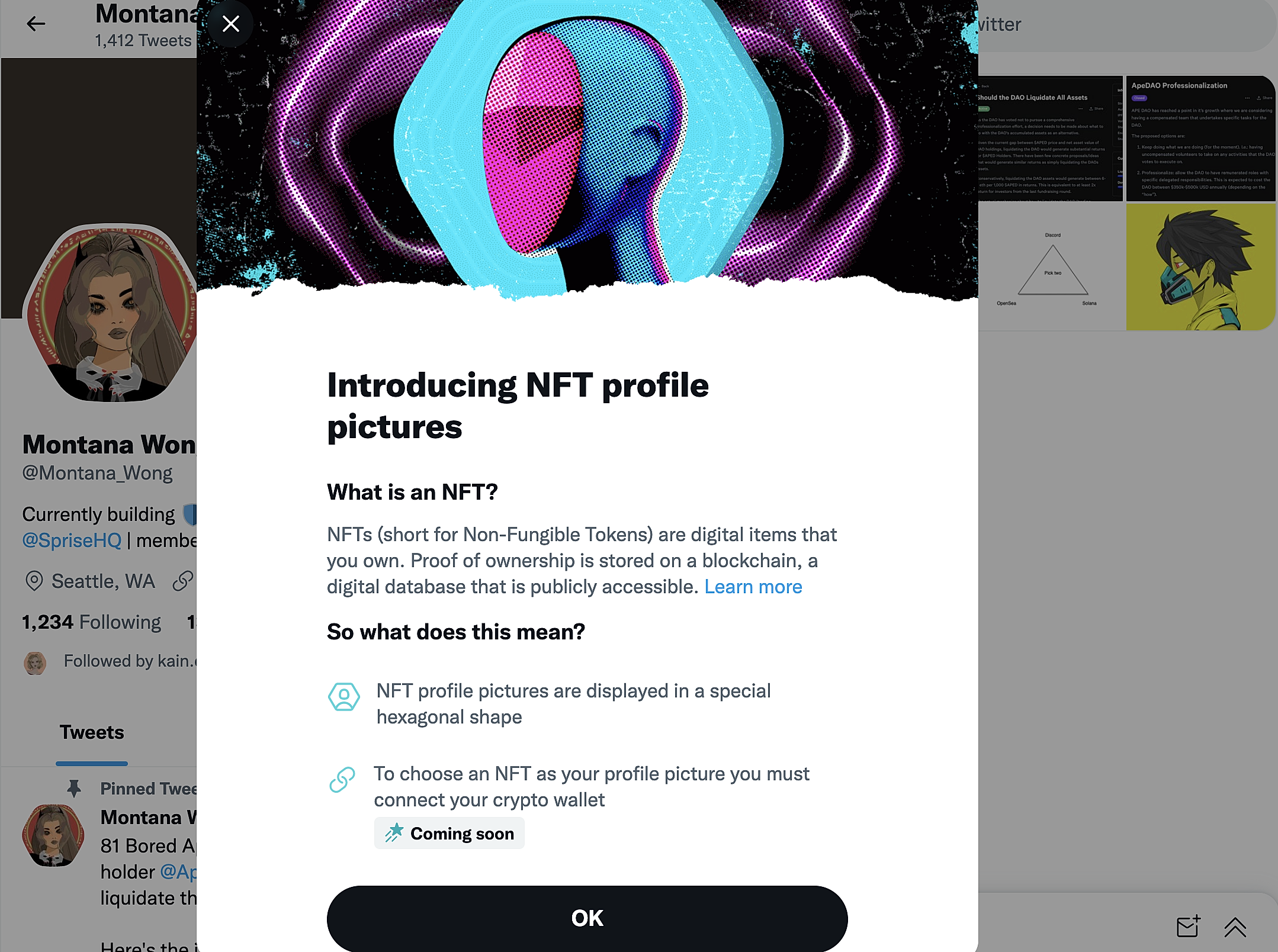
Task: Open the ApeDAO Professionalization media thumbnail
Action: 1200,138
